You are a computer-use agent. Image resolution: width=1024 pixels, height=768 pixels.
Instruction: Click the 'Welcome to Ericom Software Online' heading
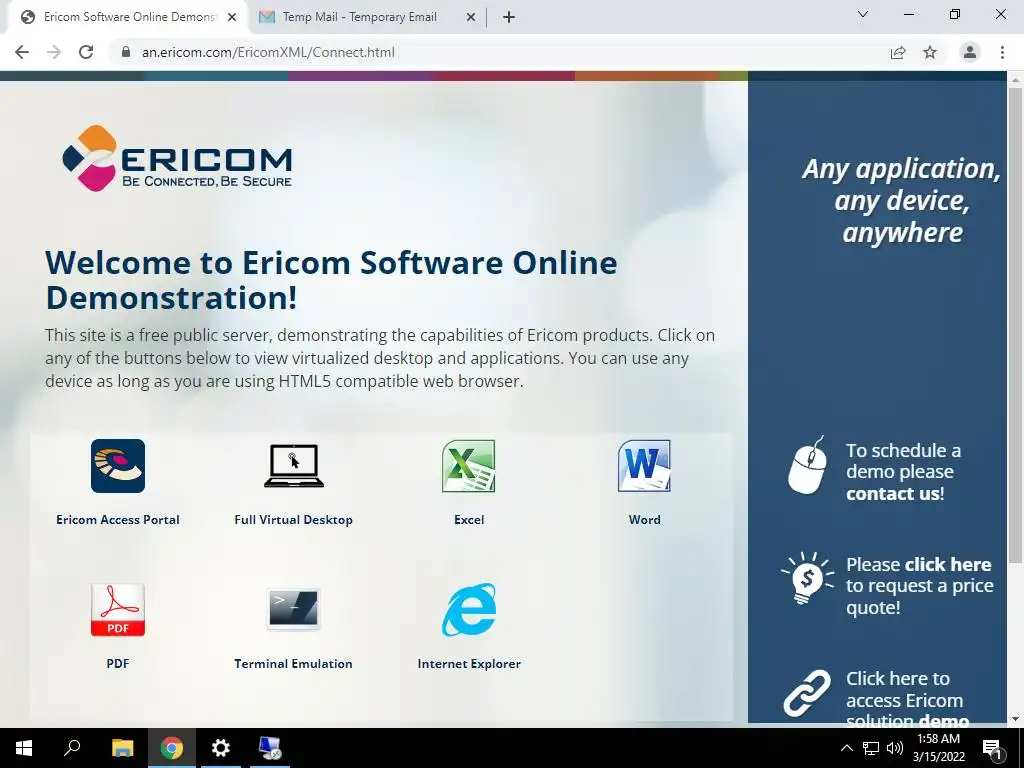coord(331,280)
